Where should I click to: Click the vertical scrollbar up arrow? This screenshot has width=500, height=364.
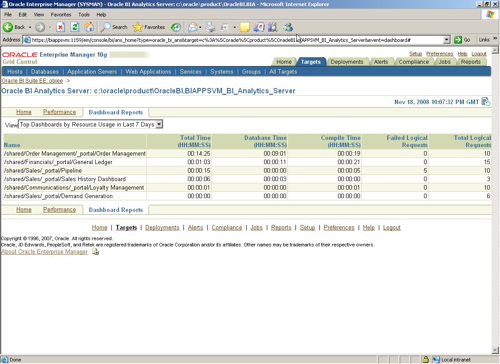click(x=495, y=51)
